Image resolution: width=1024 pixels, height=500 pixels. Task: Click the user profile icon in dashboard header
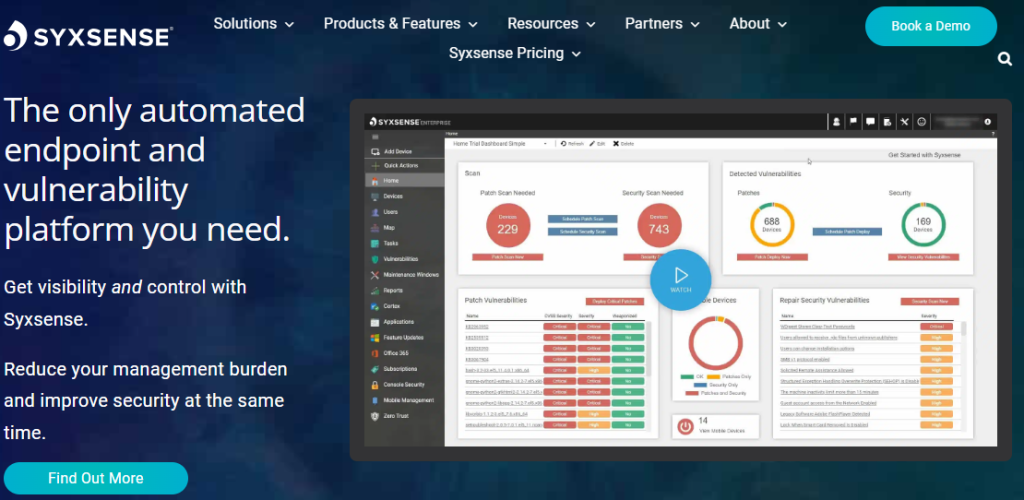836,122
